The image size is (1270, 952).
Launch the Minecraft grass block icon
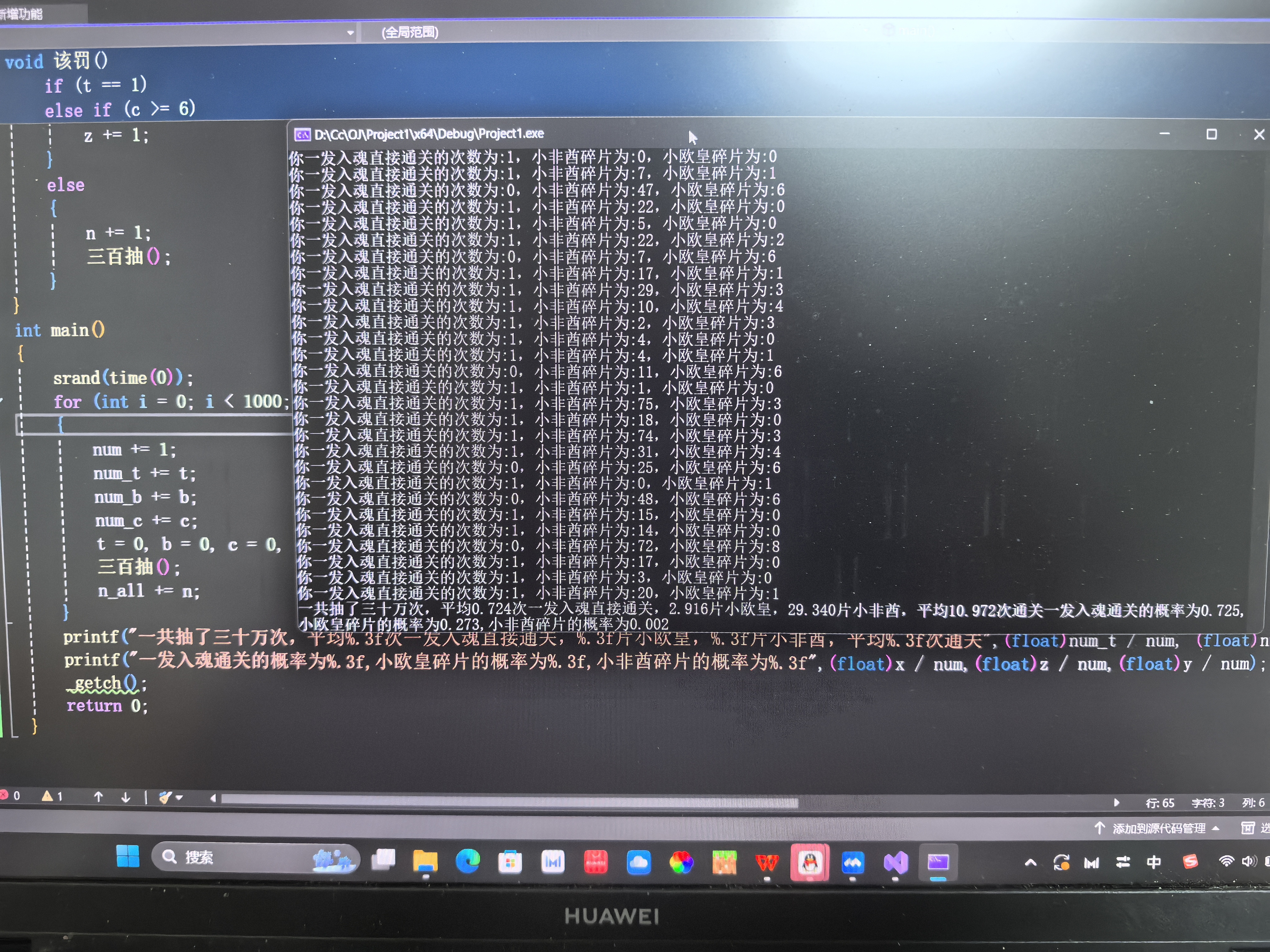724,862
